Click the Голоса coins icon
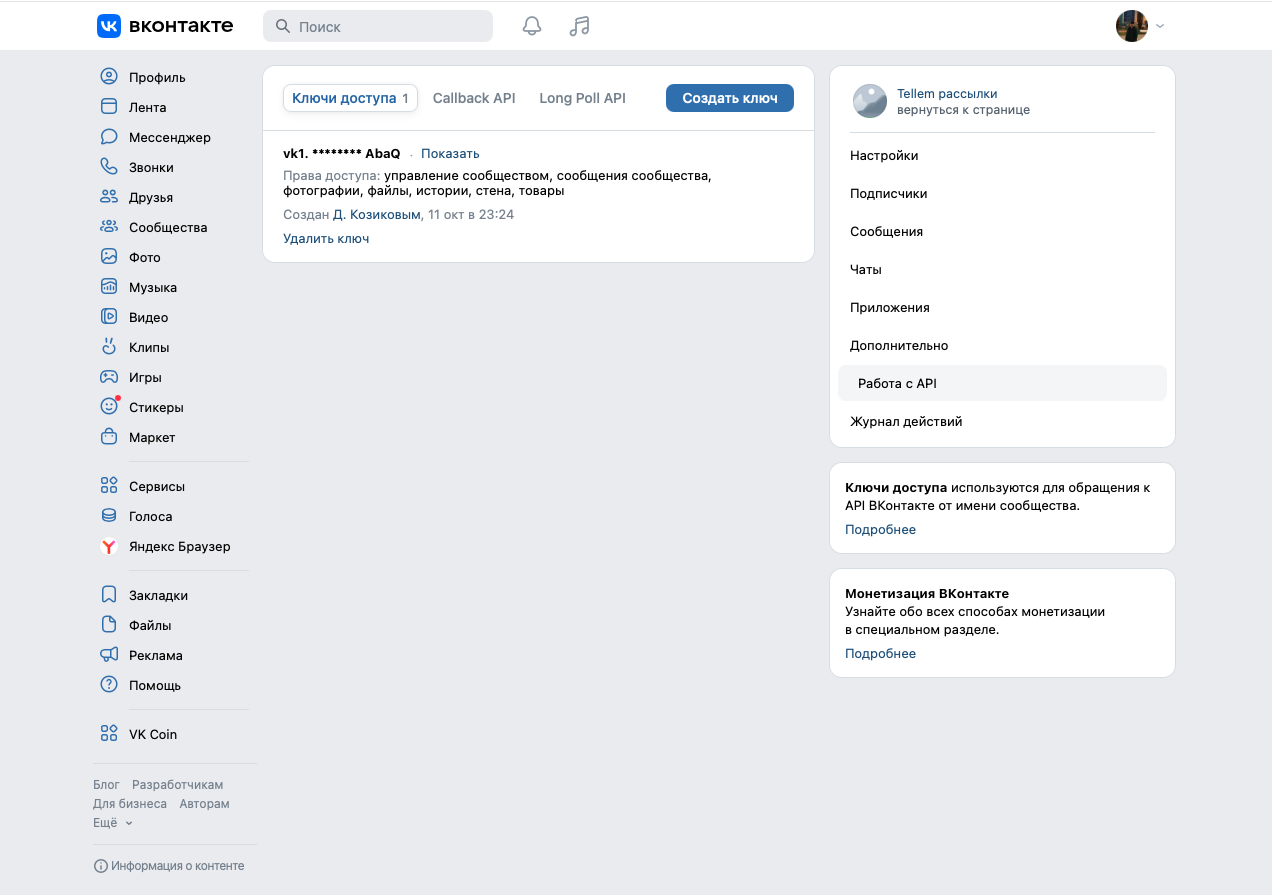Viewport: 1272px width, 895px height. [x=109, y=516]
